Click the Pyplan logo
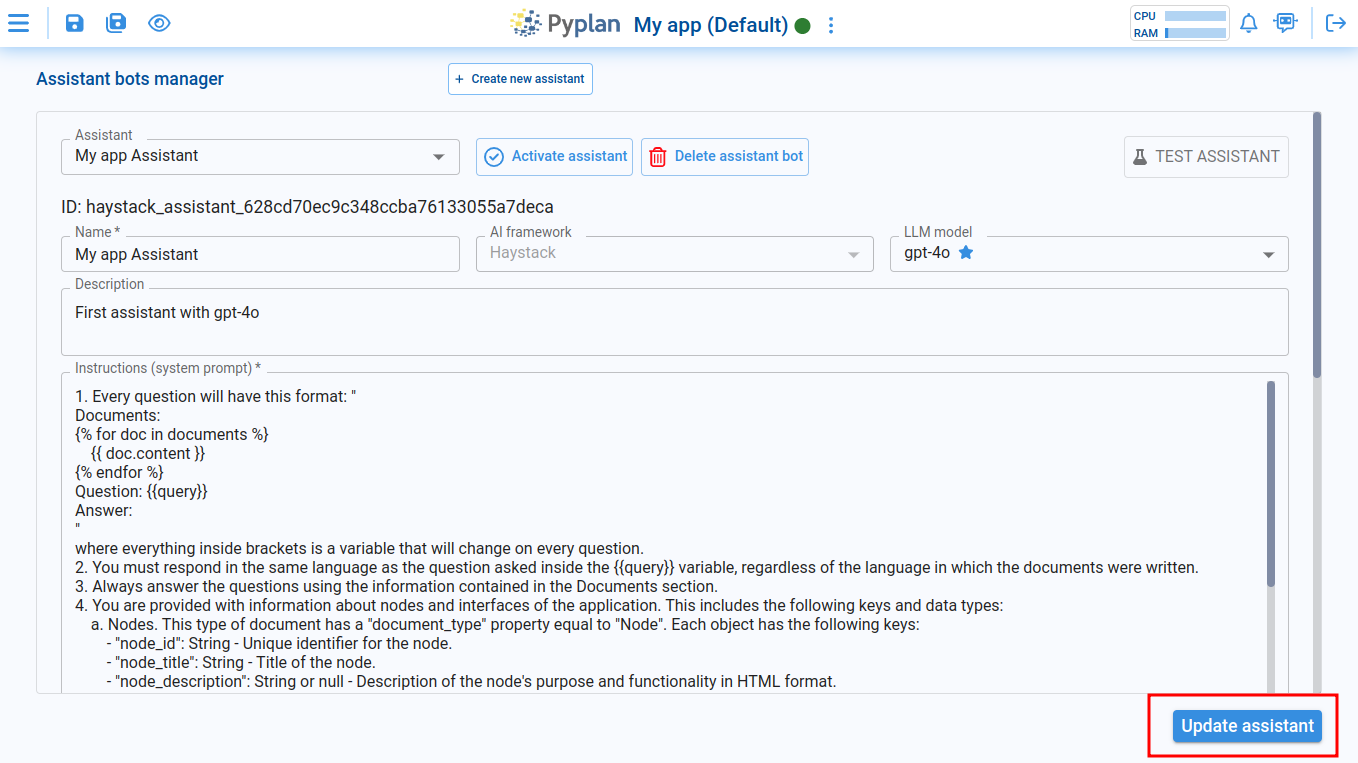 pos(565,23)
